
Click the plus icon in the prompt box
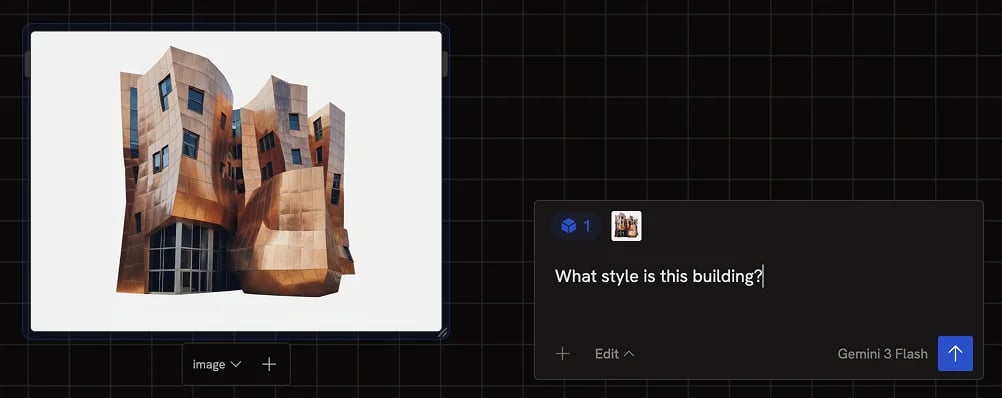click(x=562, y=353)
